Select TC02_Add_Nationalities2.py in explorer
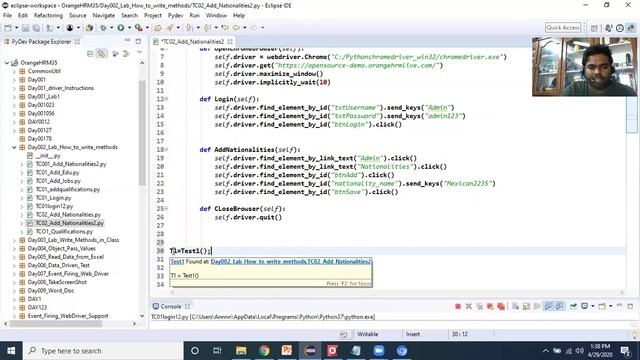Image resolution: width=640 pixels, height=360 pixels. click(69, 223)
